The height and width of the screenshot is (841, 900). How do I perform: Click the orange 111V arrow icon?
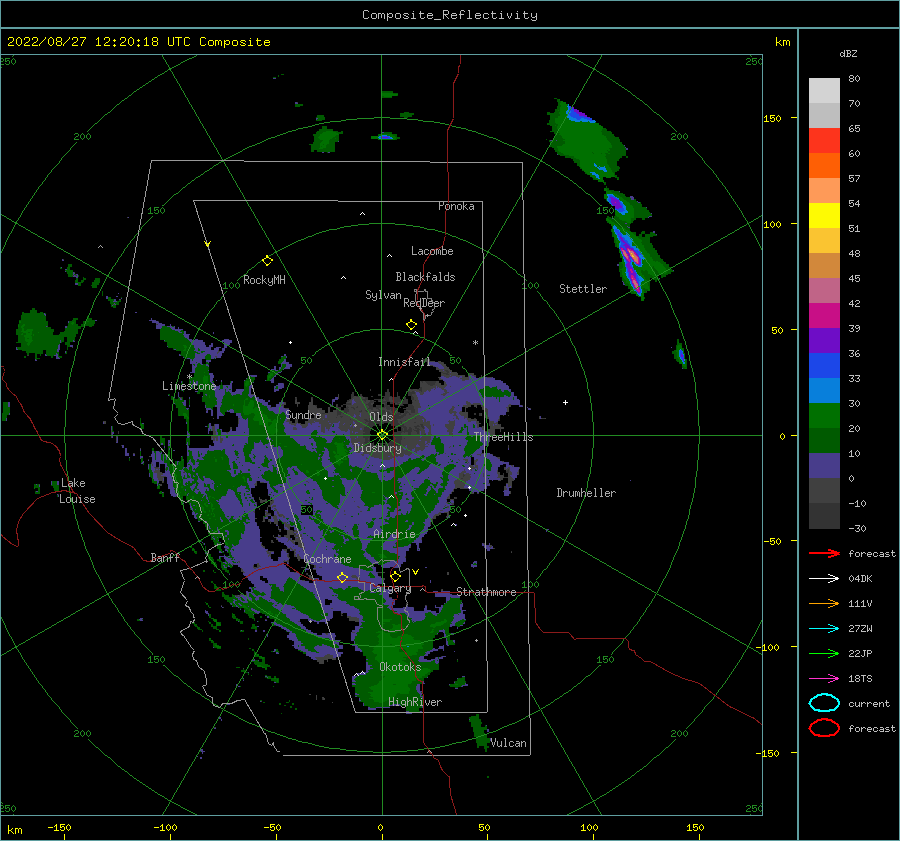point(824,603)
